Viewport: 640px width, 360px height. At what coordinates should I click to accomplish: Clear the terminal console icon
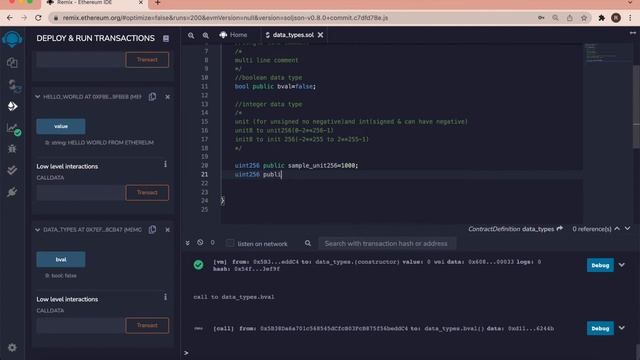200,242
